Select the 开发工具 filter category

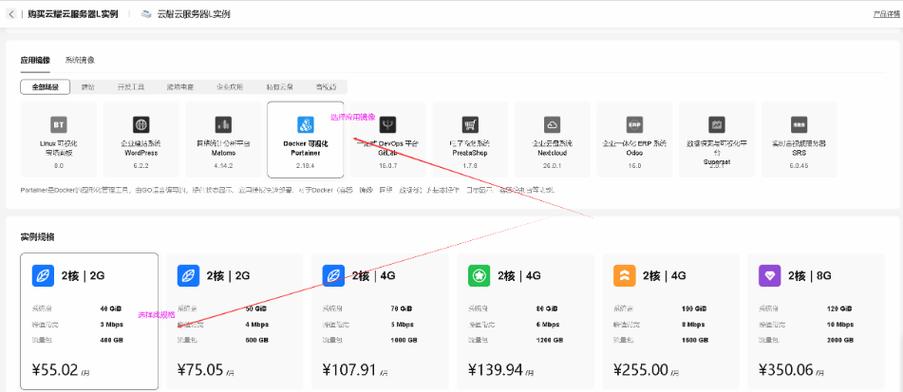[x=131, y=87]
